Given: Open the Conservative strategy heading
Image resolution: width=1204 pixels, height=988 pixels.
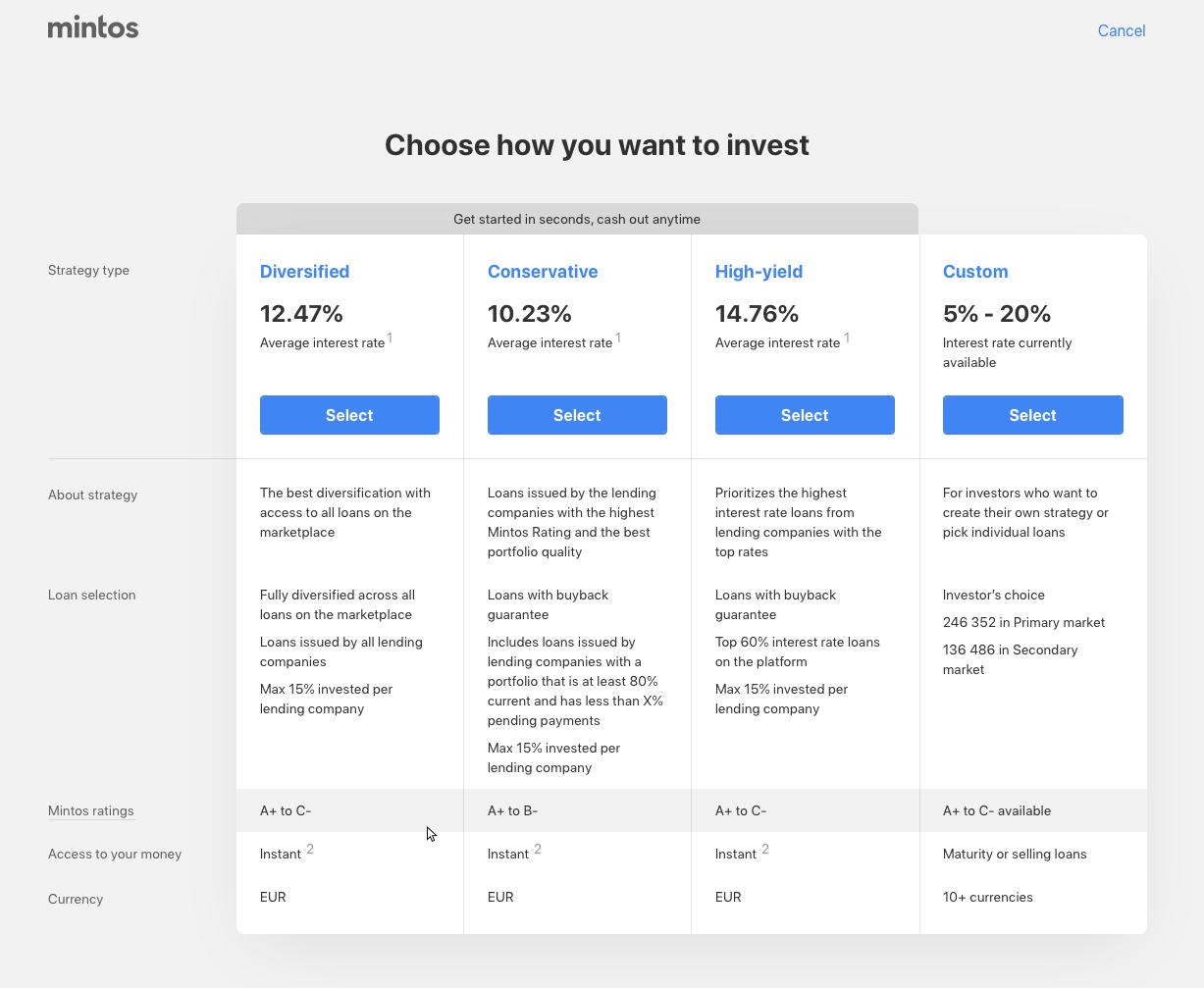Looking at the screenshot, I should [x=543, y=272].
